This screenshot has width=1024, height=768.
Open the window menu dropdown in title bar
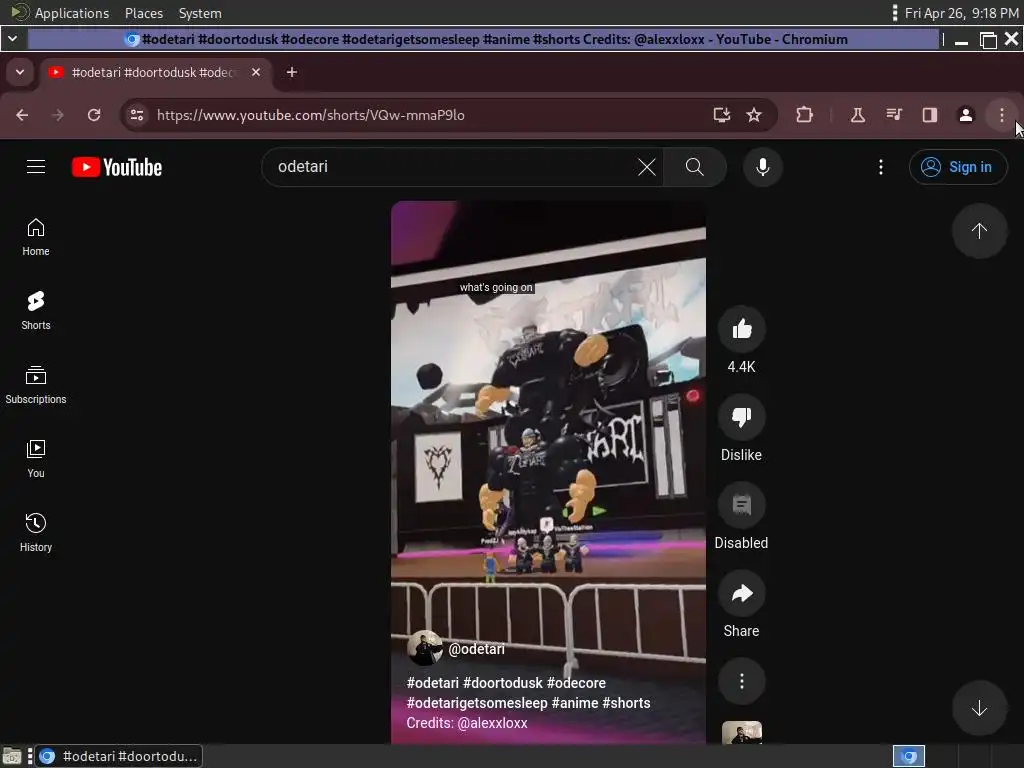(x=12, y=39)
